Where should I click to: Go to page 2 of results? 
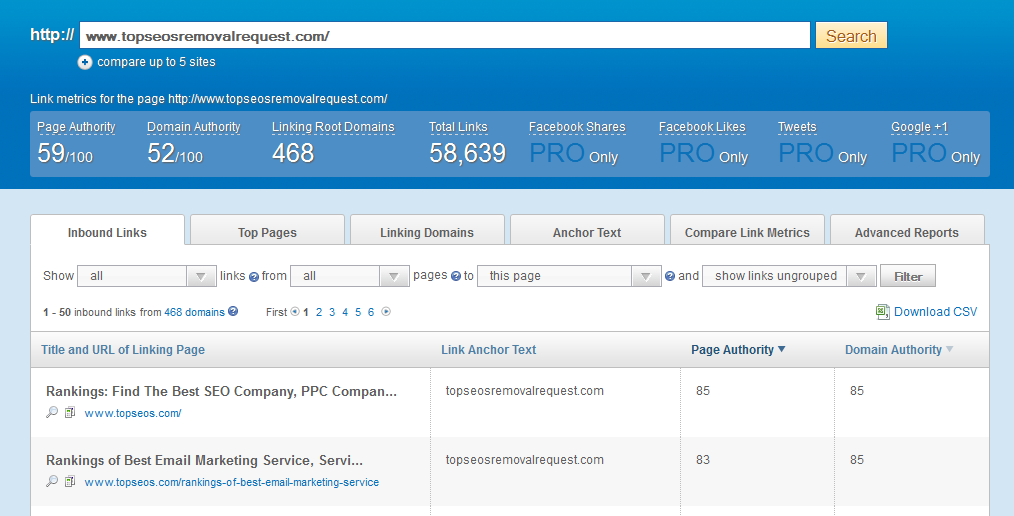(x=319, y=312)
